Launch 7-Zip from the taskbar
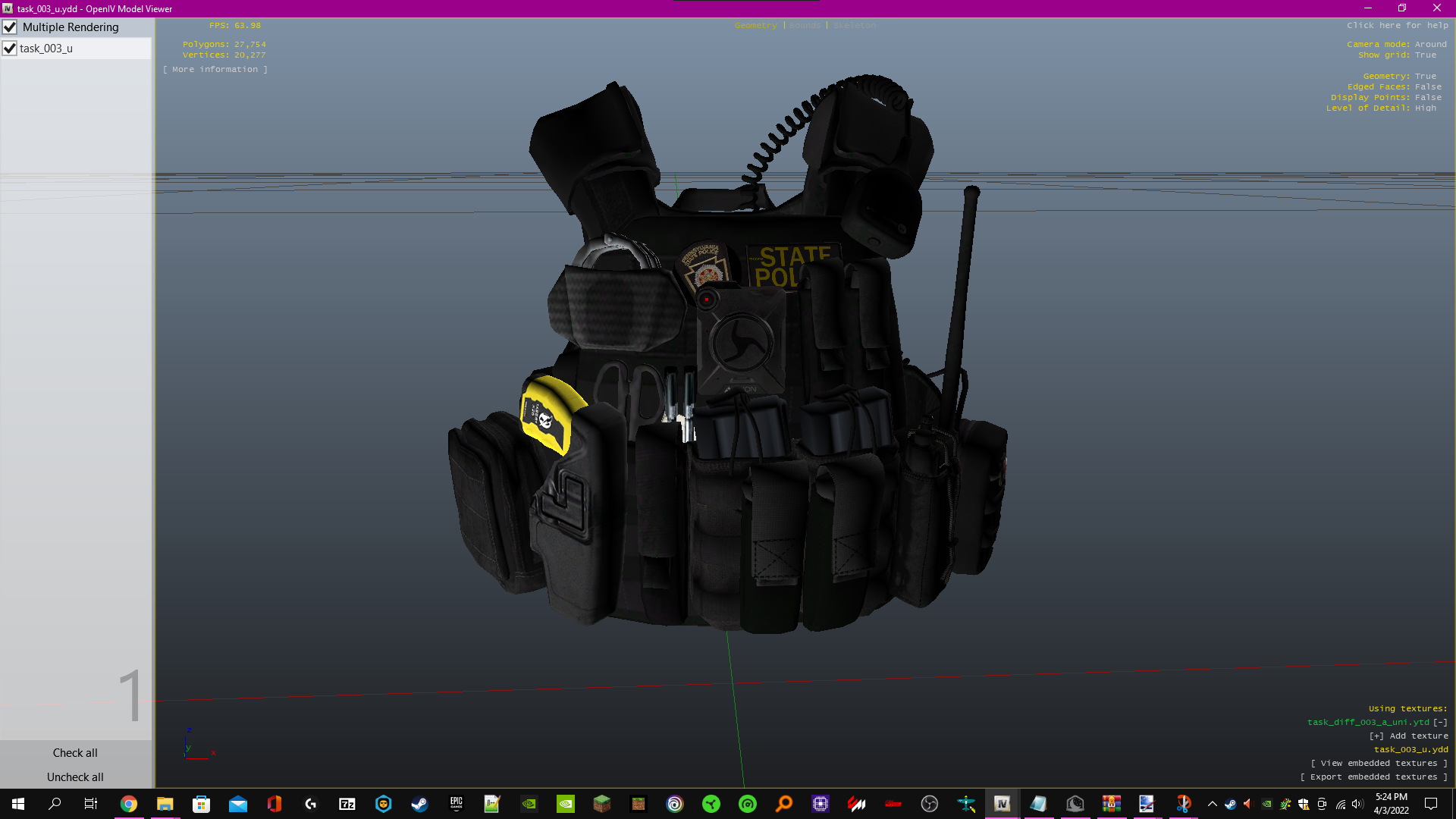Image resolution: width=1456 pixels, height=819 pixels. tap(347, 804)
